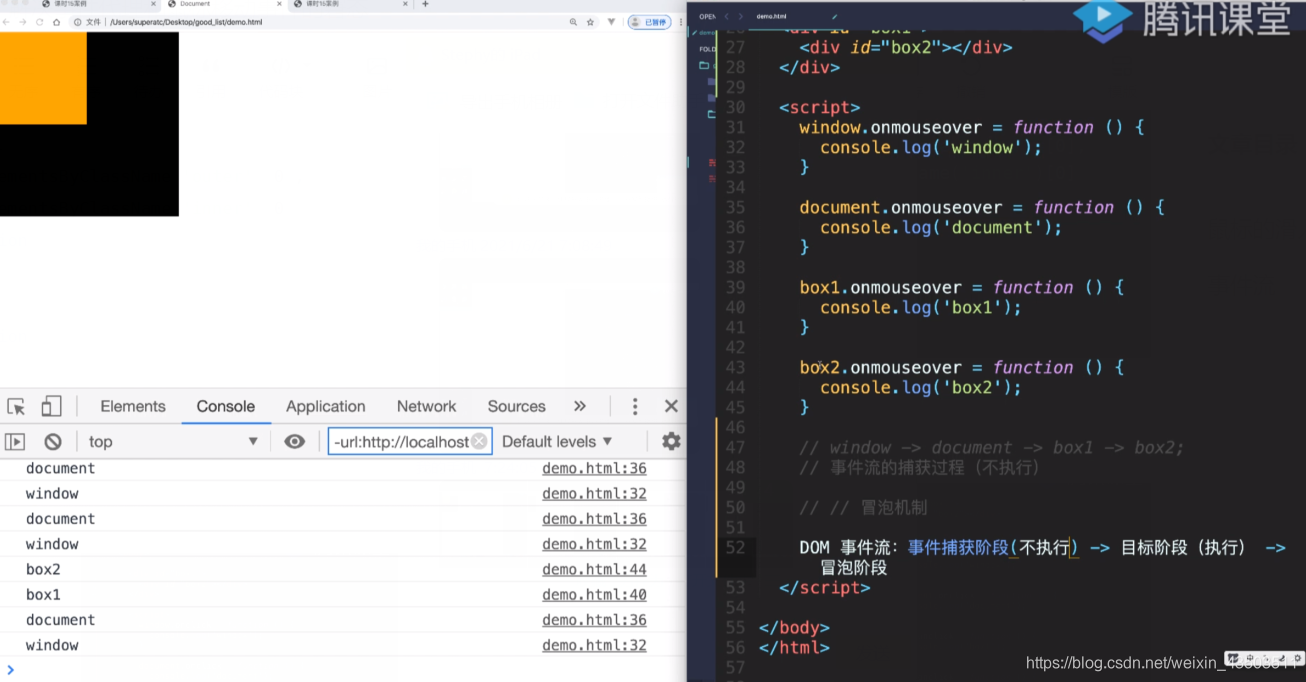The image size is (1306, 682).
Task: Click line 44 console.log('box2') in the editor
Action: tap(921, 387)
